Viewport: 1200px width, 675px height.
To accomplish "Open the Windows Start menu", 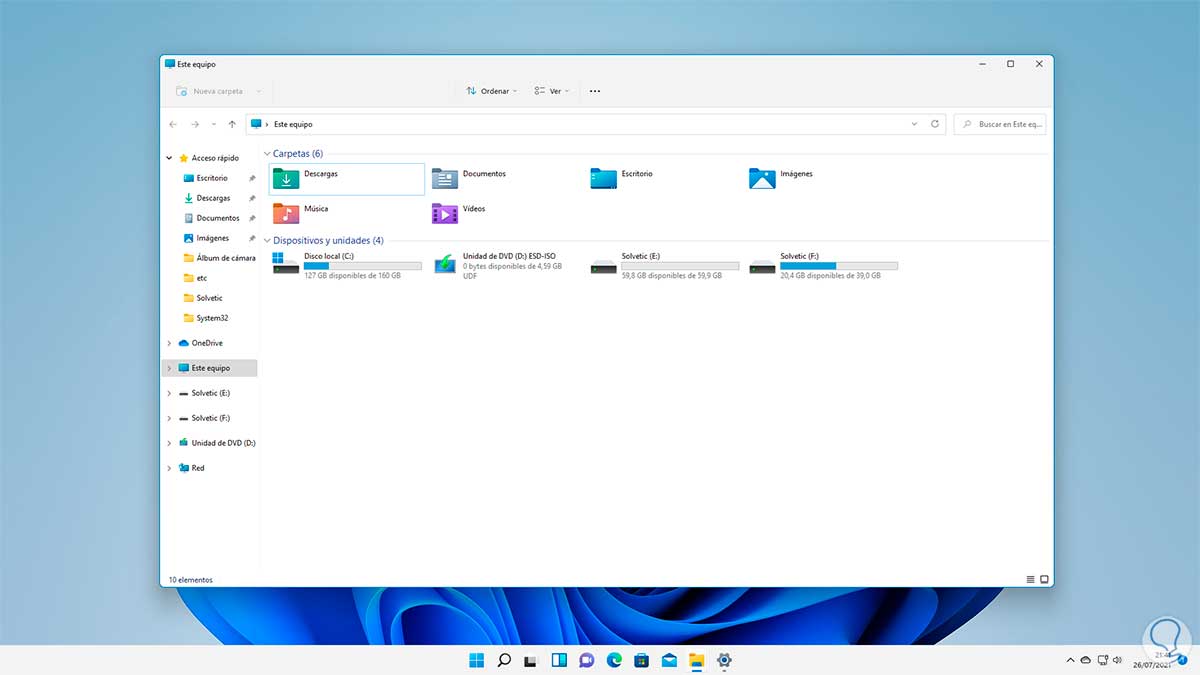I will 476,660.
